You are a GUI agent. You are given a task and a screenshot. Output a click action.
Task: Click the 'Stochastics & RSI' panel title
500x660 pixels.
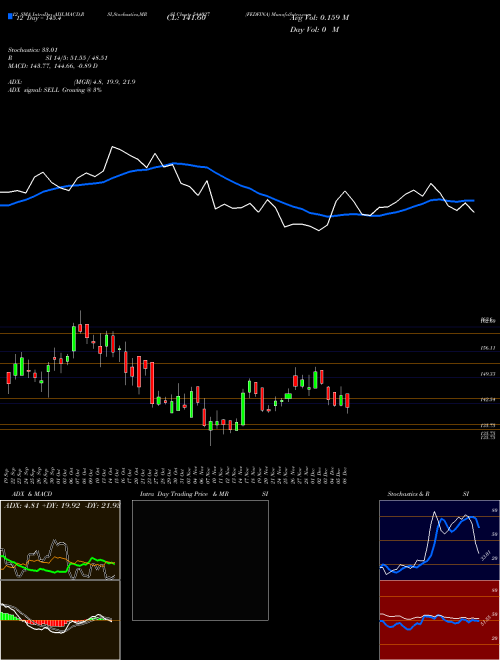[428, 494]
